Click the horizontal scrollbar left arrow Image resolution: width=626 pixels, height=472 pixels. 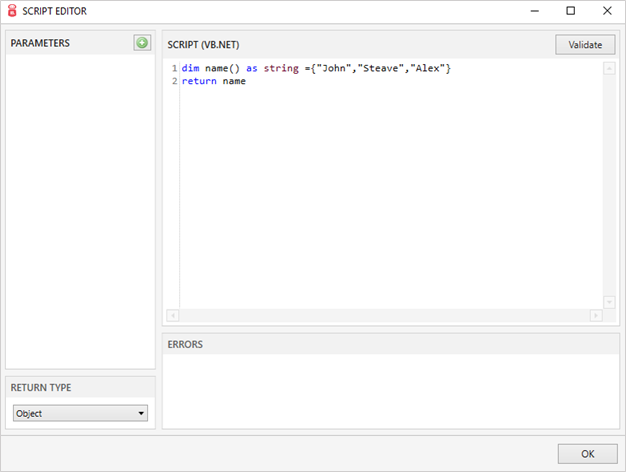pos(172,316)
